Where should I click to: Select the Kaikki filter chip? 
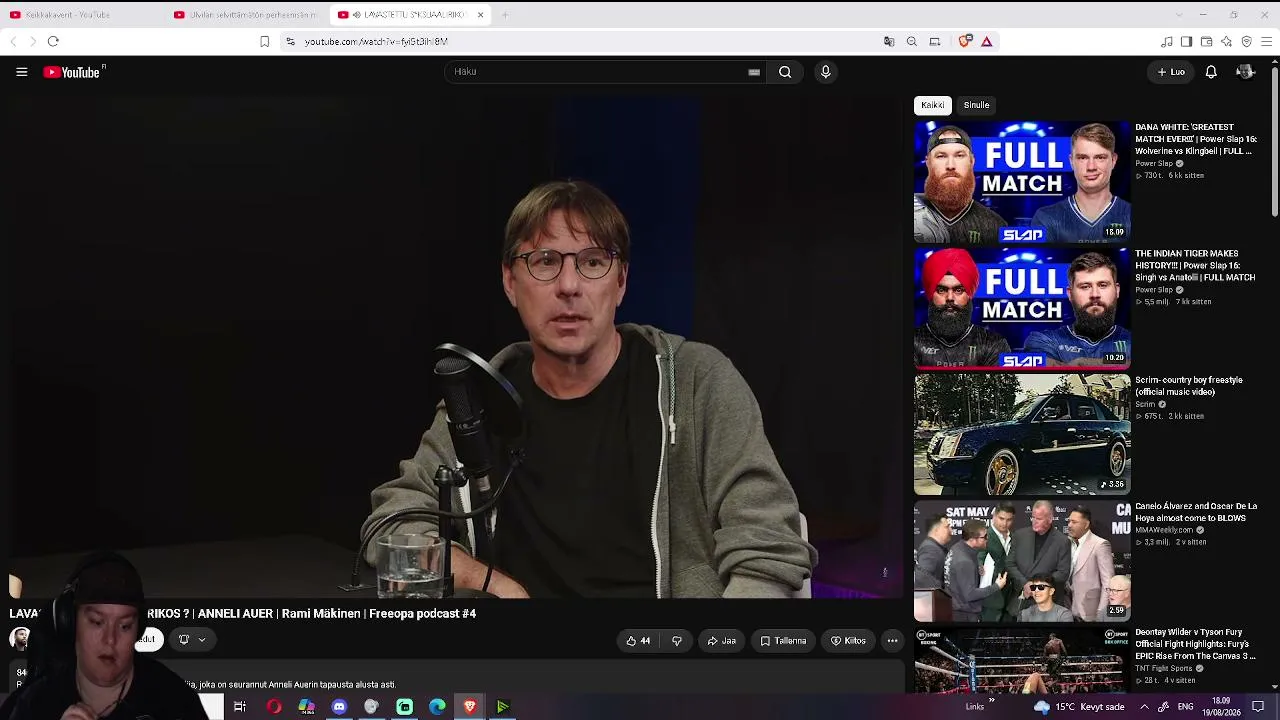tap(933, 105)
